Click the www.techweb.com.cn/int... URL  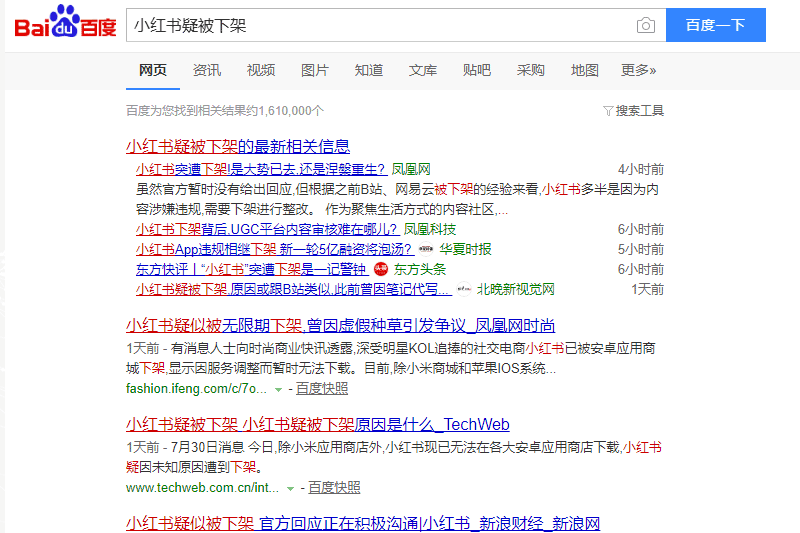pyautogui.click(x=203, y=488)
